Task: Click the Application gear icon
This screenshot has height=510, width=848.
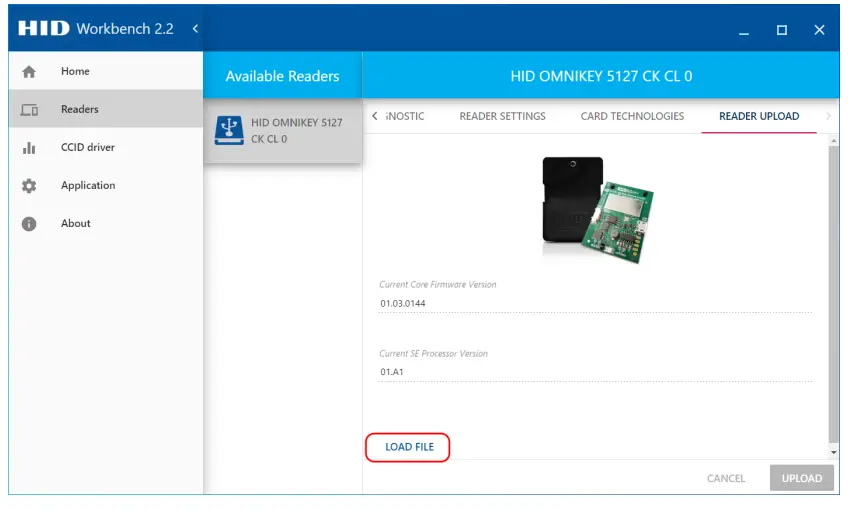Action: [x=29, y=186]
